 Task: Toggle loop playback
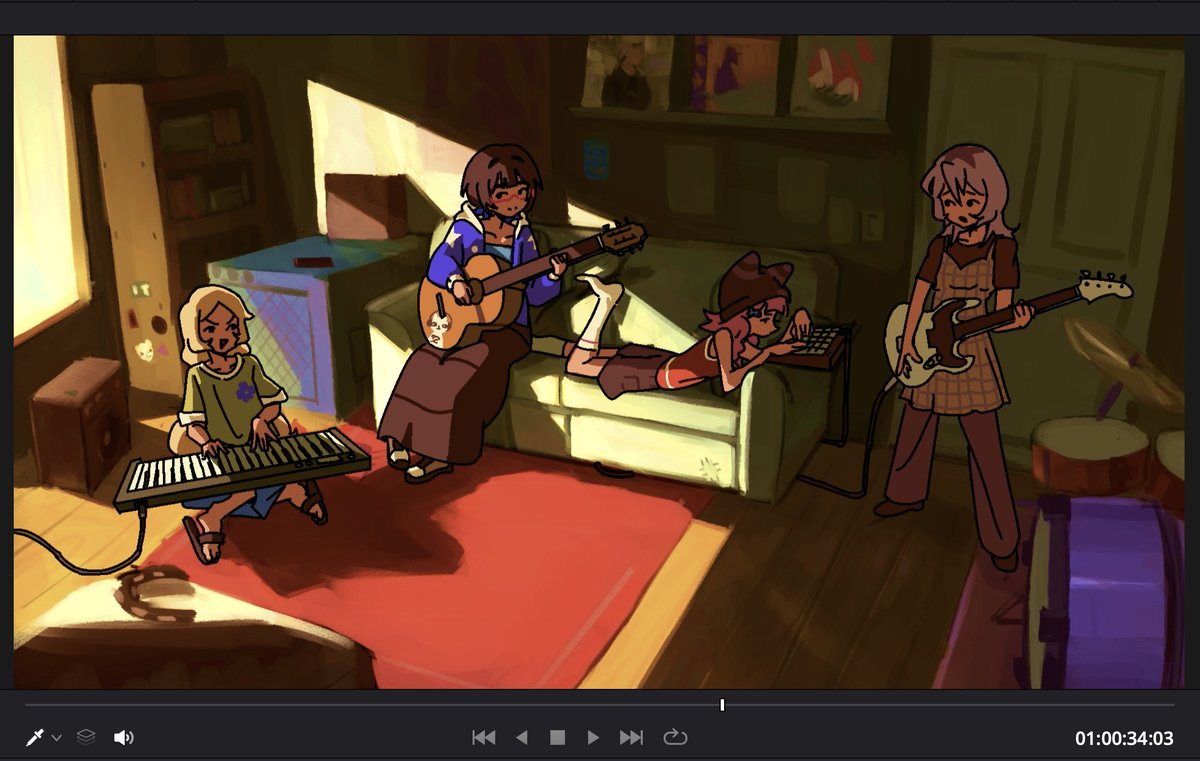click(675, 738)
